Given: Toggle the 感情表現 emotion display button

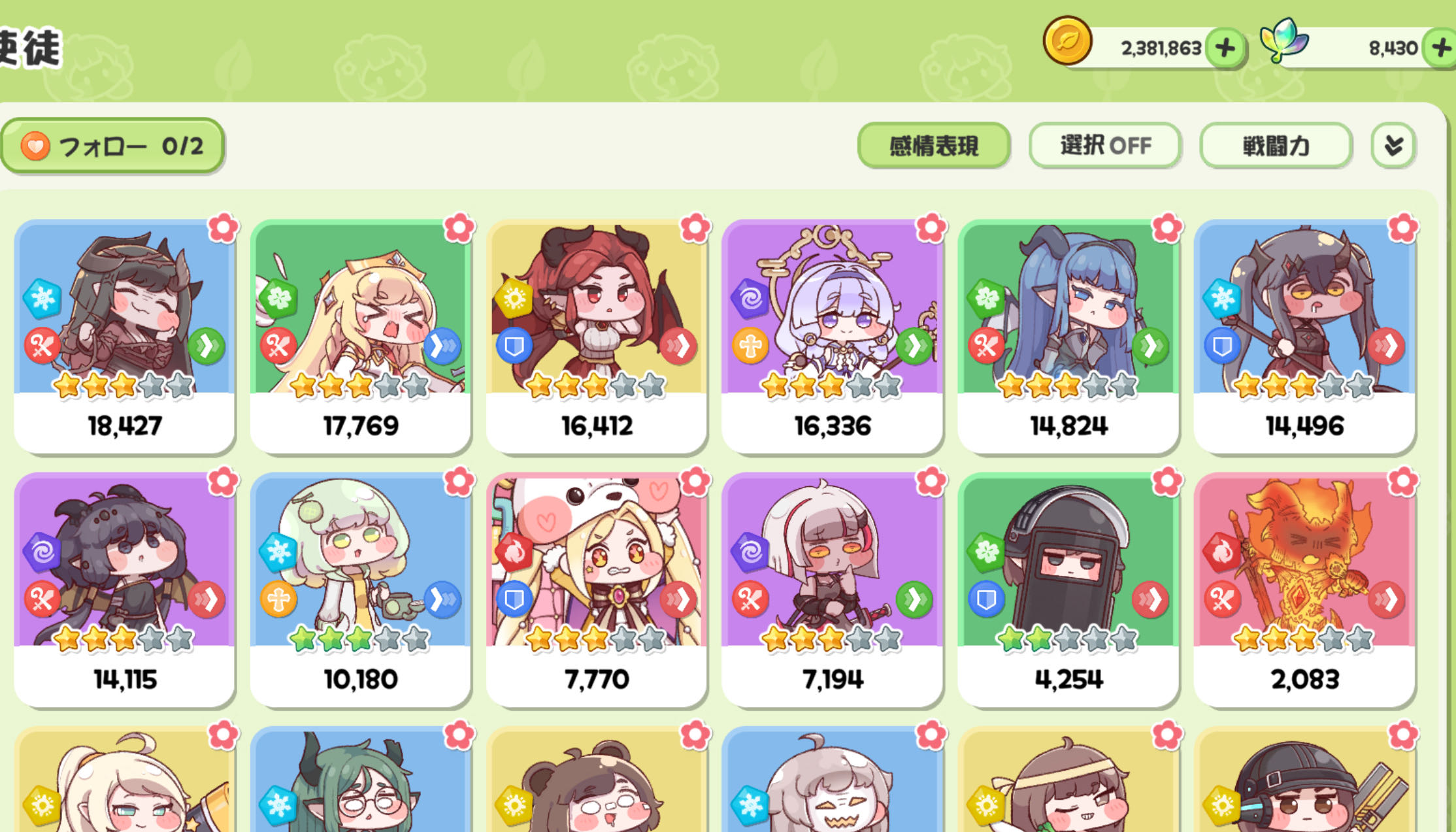Looking at the screenshot, I should [x=934, y=145].
